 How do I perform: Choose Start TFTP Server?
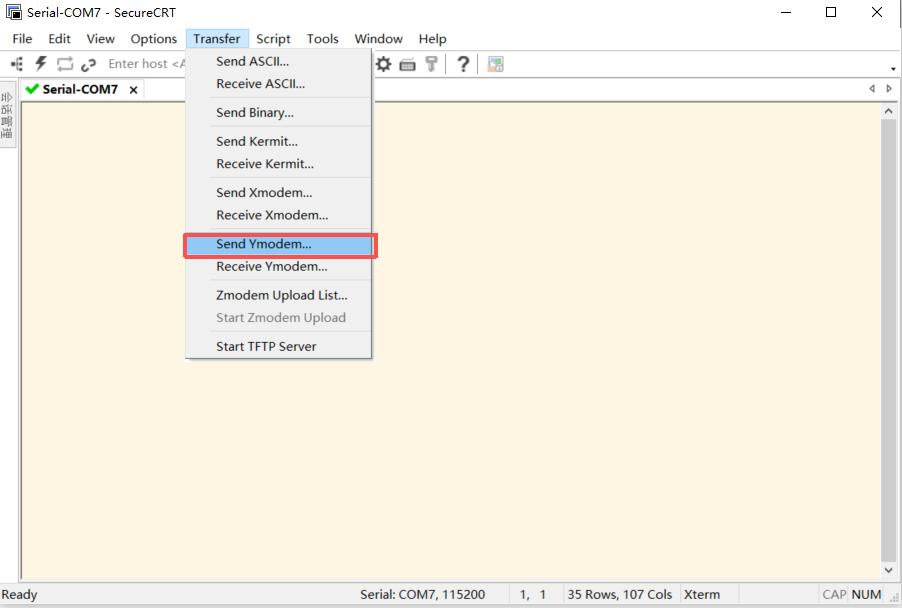(x=279, y=347)
